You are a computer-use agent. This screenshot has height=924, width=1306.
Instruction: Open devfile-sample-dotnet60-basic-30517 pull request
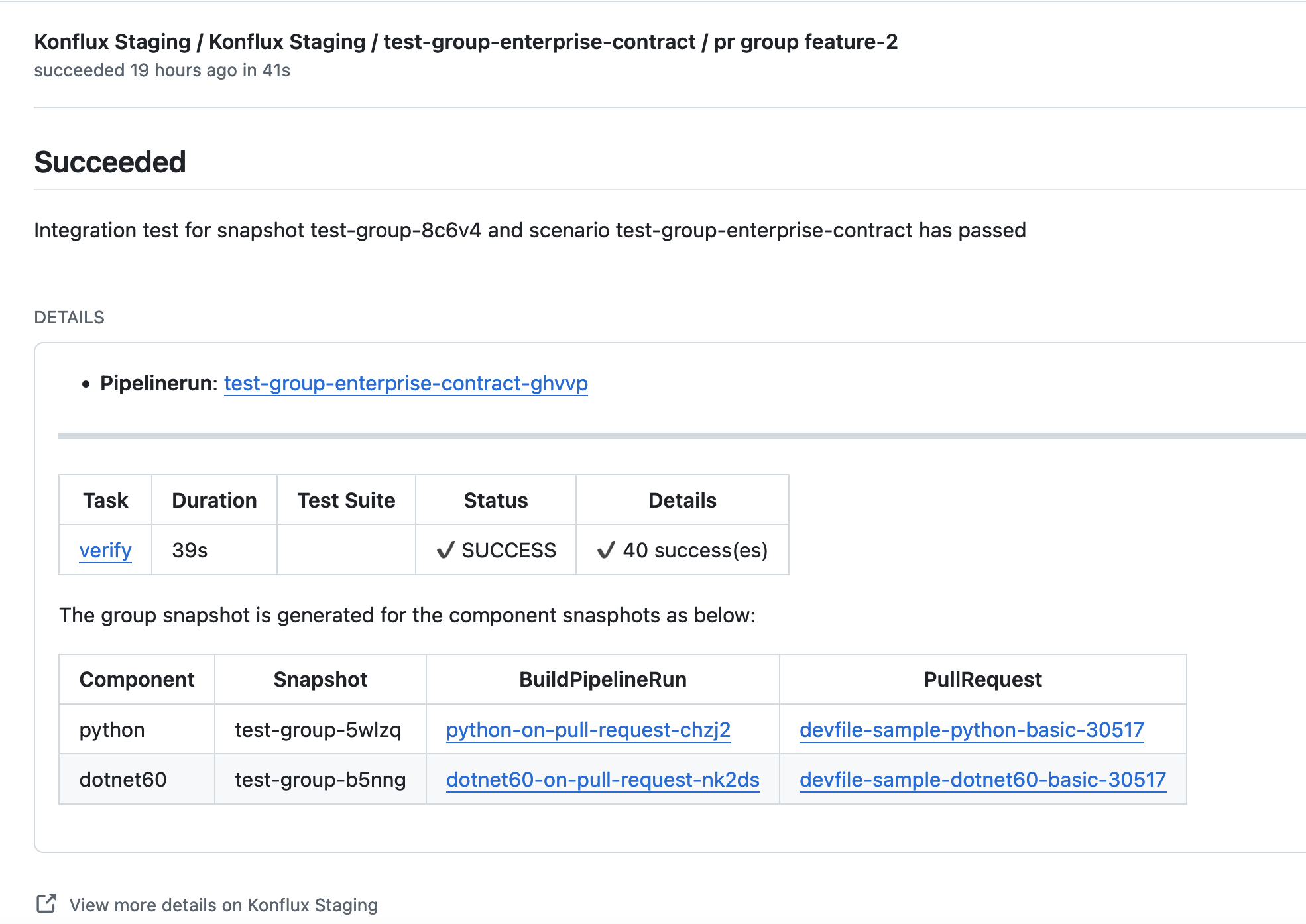982,780
